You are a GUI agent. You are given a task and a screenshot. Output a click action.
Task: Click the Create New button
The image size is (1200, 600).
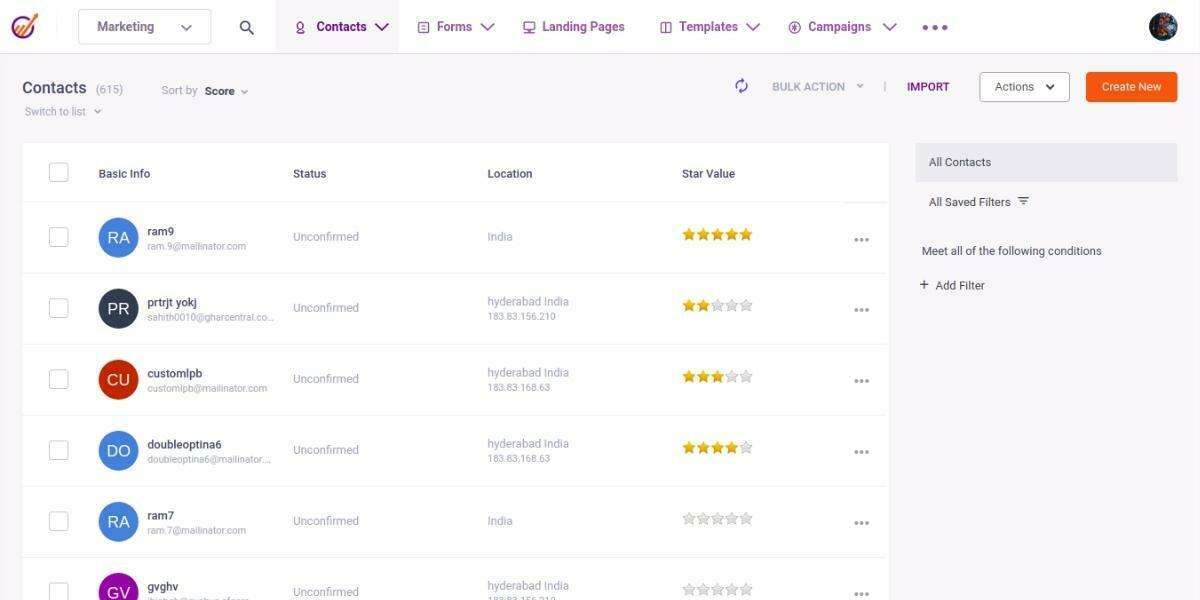coord(1130,86)
